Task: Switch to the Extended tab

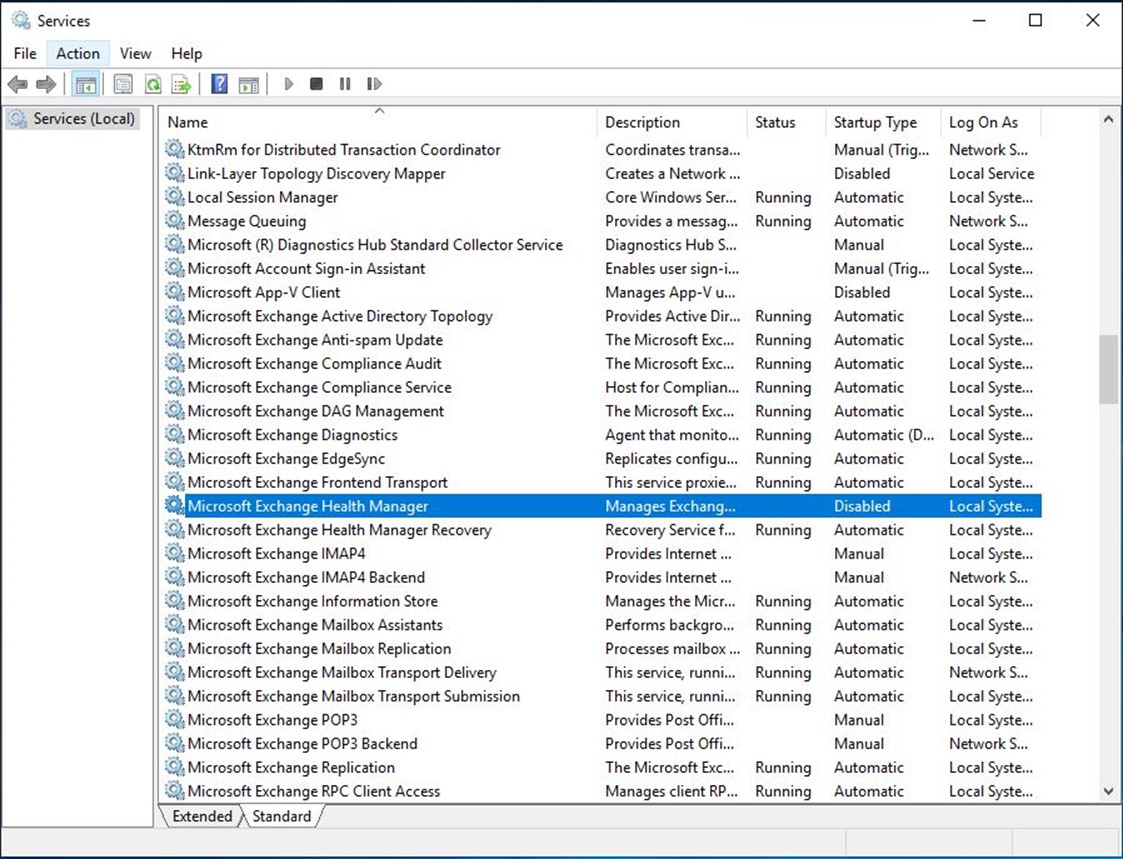Action: click(202, 816)
